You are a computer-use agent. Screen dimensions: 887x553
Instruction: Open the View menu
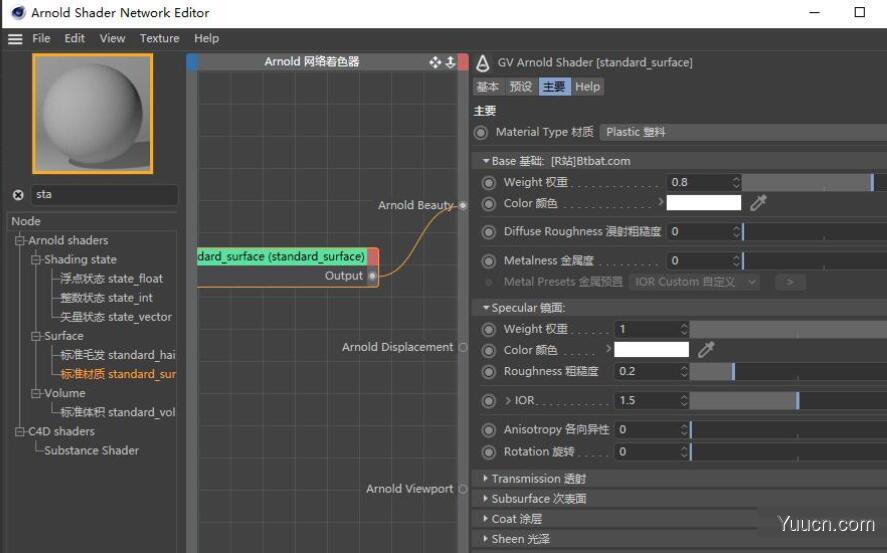(112, 38)
